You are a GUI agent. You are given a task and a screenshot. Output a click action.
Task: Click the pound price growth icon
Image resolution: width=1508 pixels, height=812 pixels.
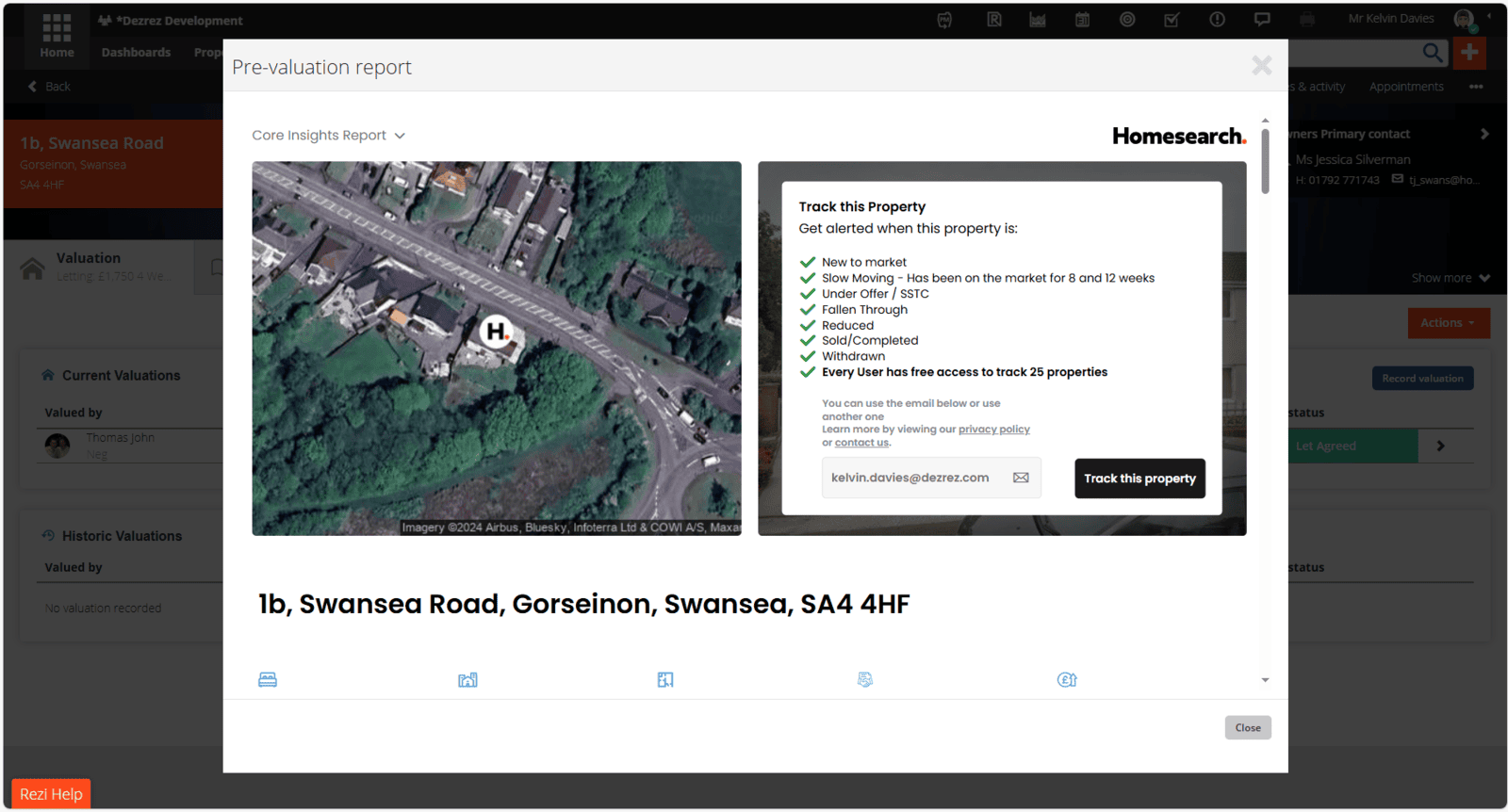(1066, 679)
